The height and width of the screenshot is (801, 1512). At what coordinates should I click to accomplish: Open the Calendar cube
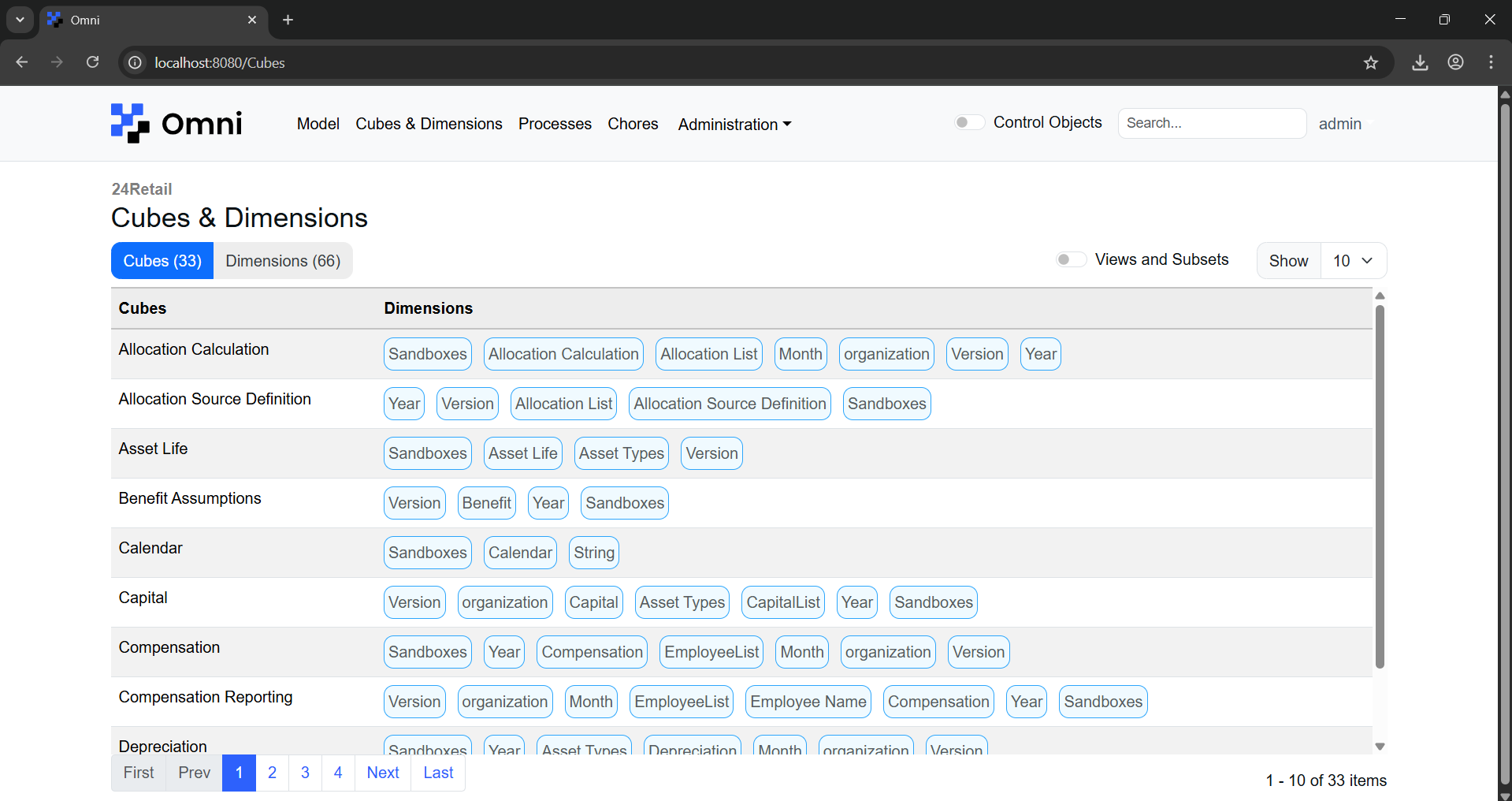(150, 548)
